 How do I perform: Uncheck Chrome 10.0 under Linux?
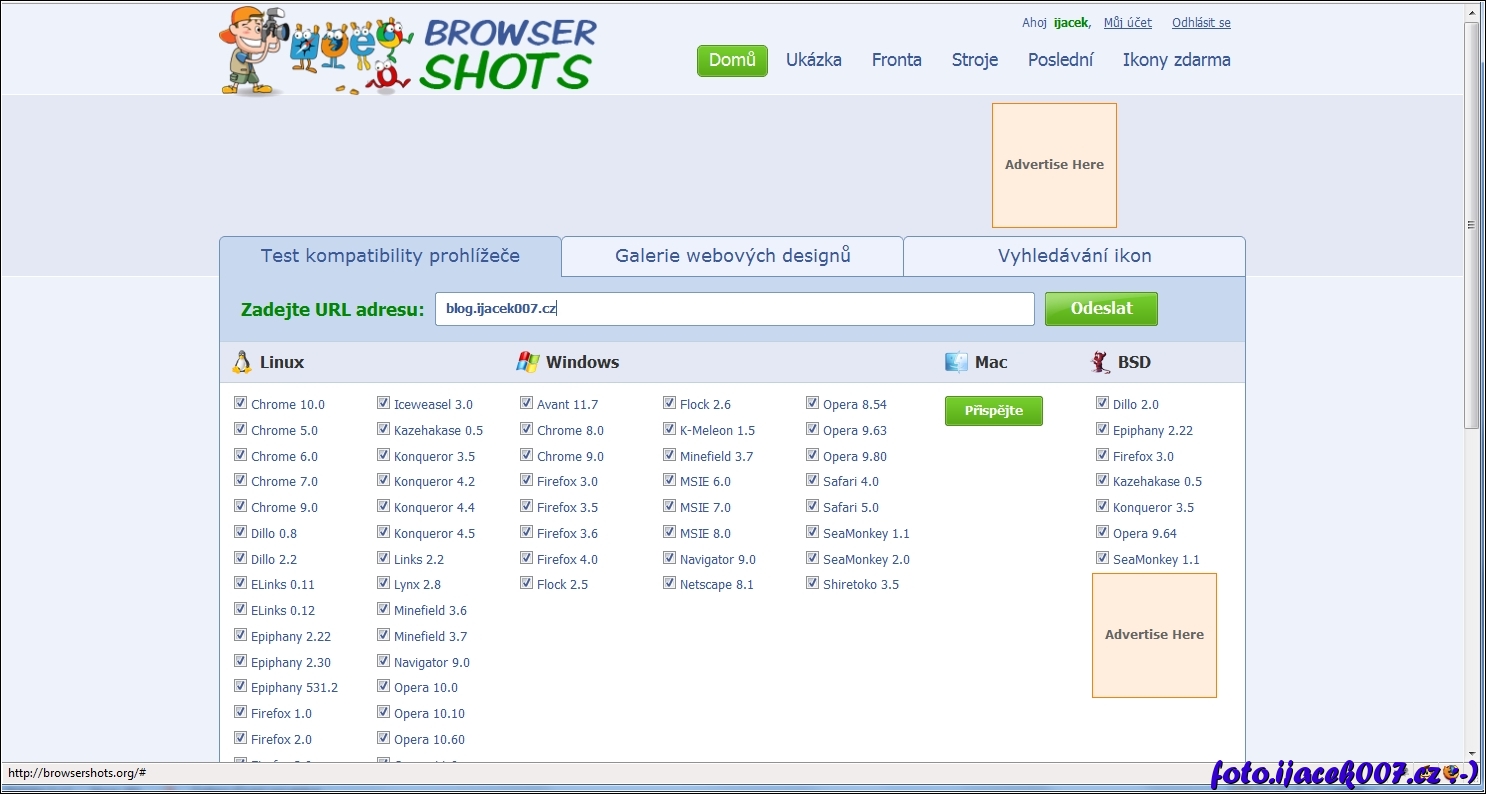[240, 403]
